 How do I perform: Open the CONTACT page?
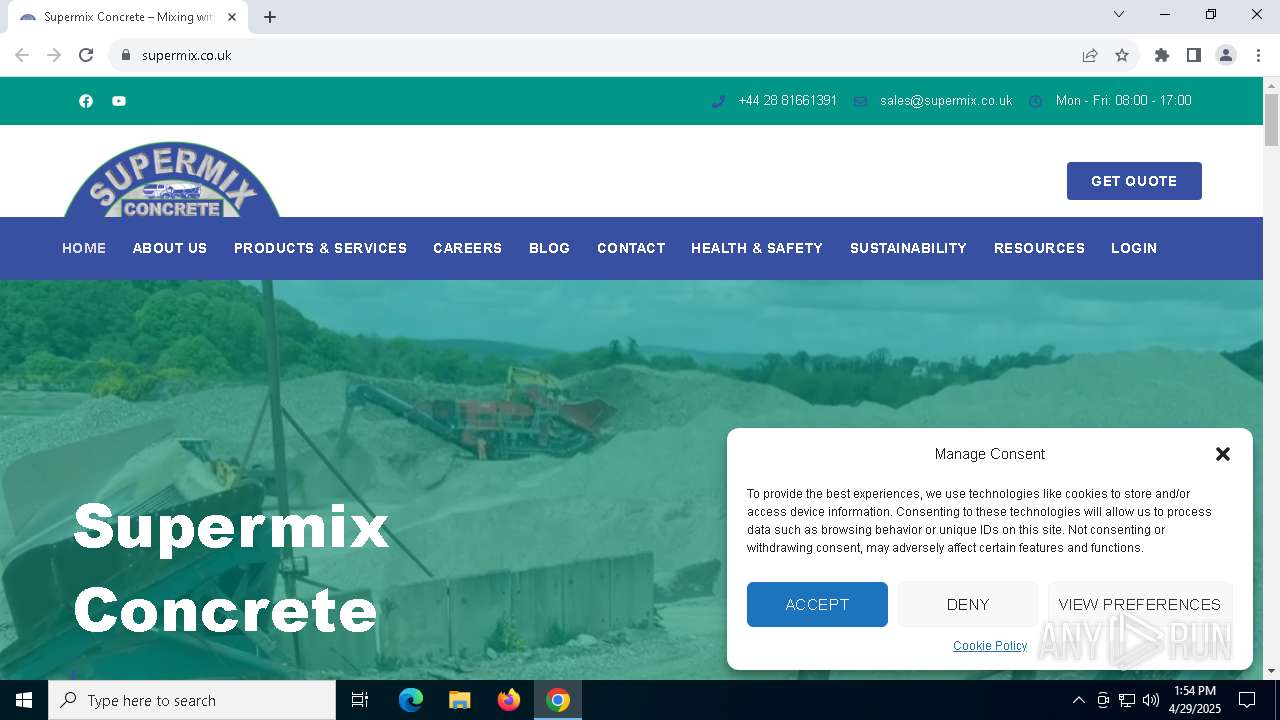[631, 248]
